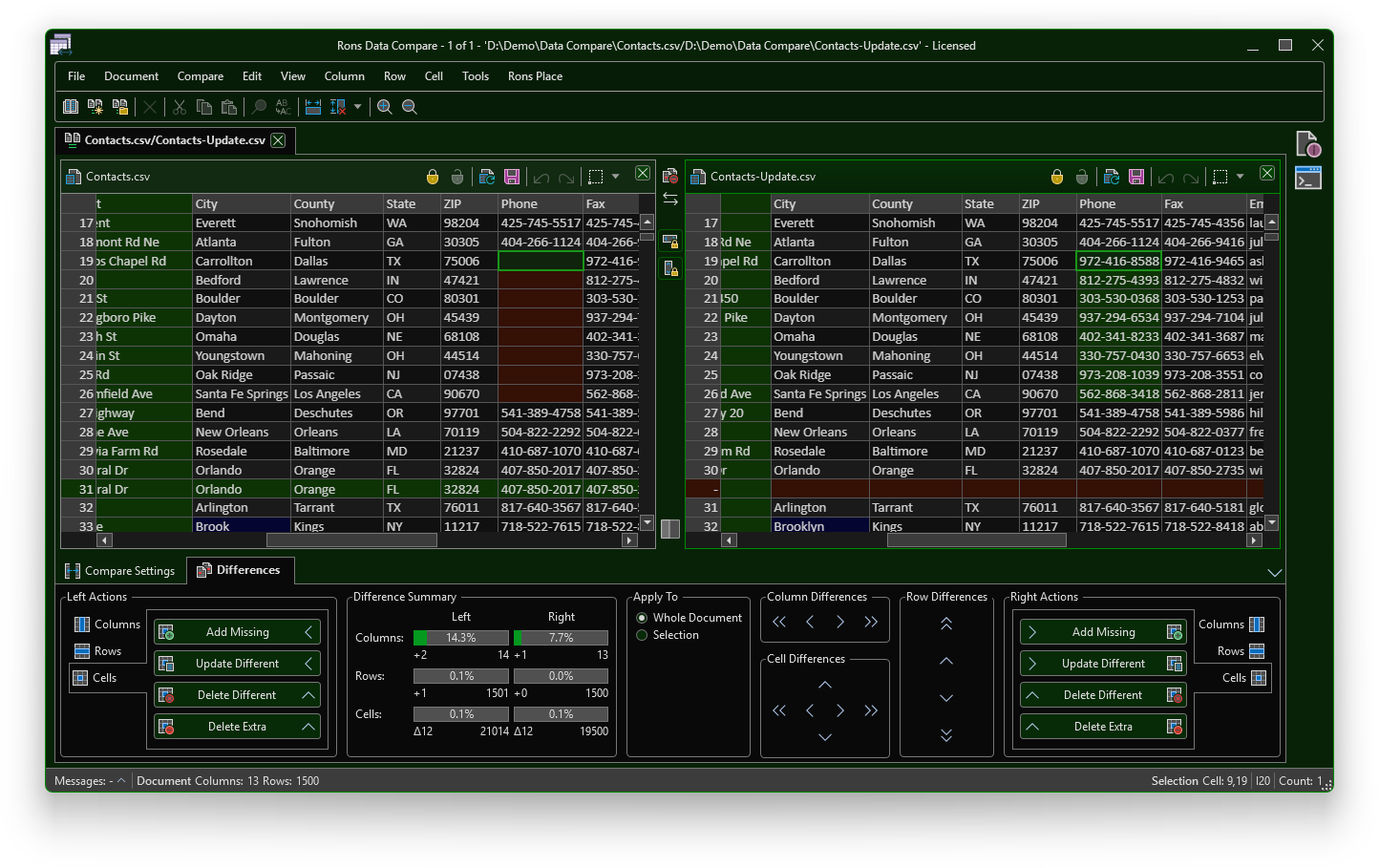Open selection mode dropdown in Contacts.csv pane

616,177
